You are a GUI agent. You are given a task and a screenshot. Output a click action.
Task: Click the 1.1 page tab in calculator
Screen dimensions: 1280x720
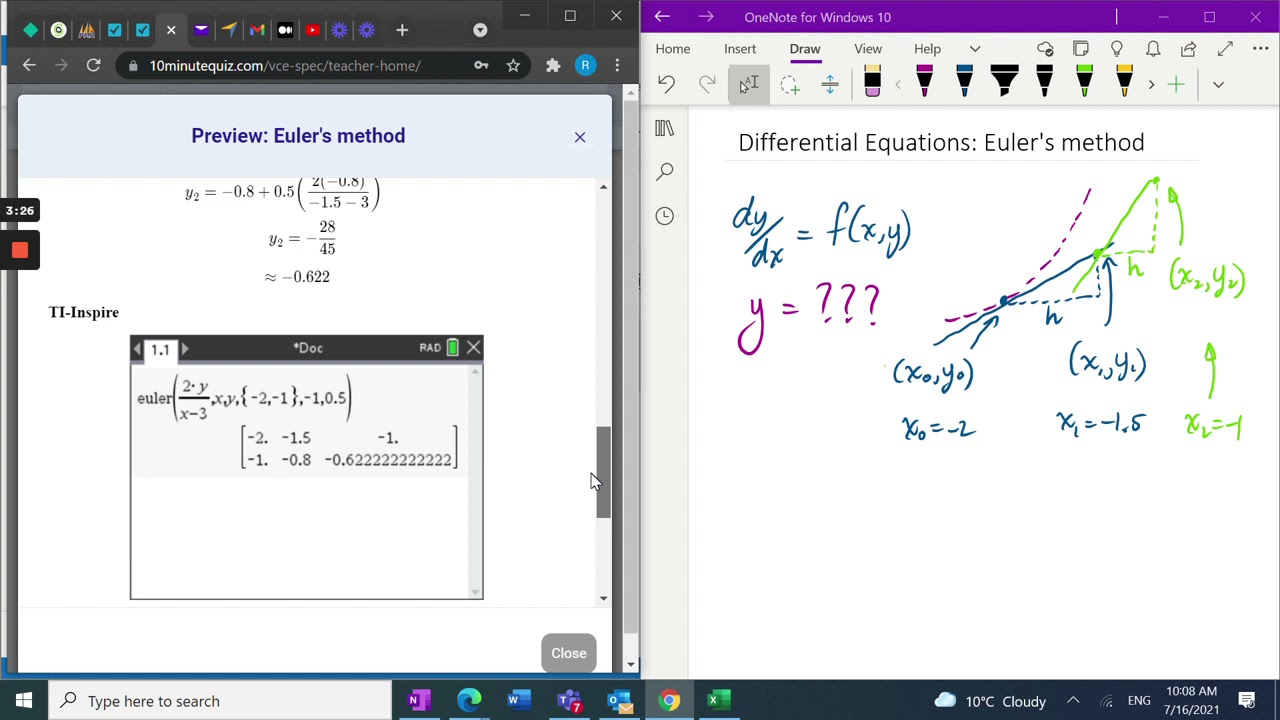[160, 349]
